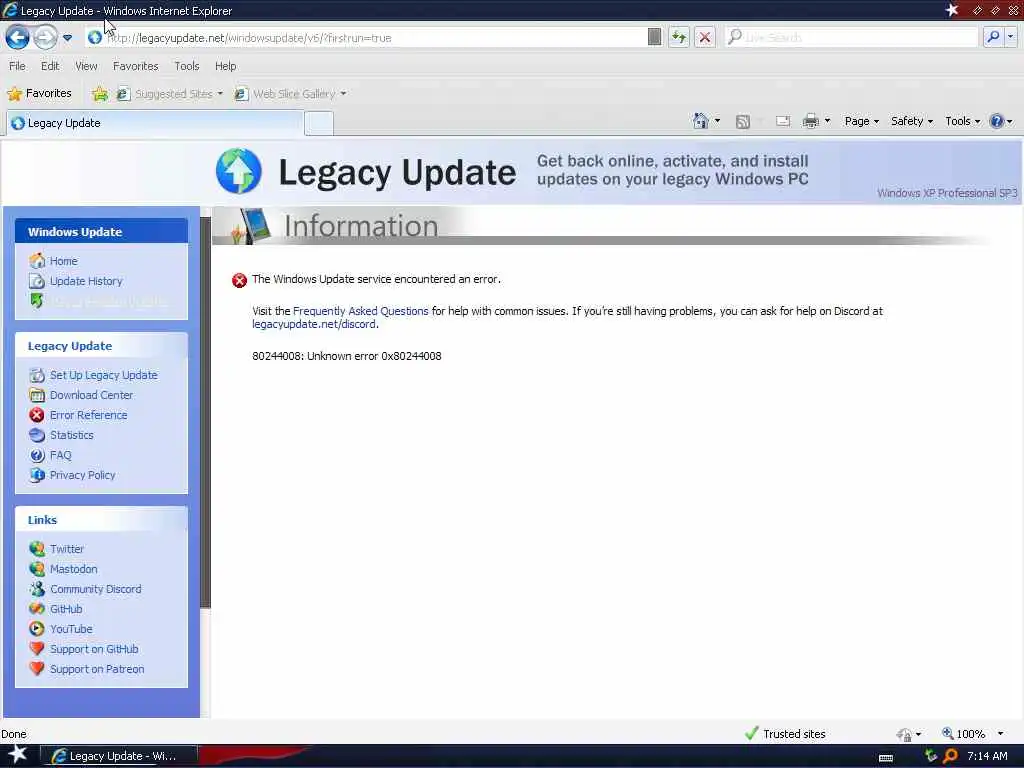
Task: Open the YouTube link
Action: click(x=71, y=629)
